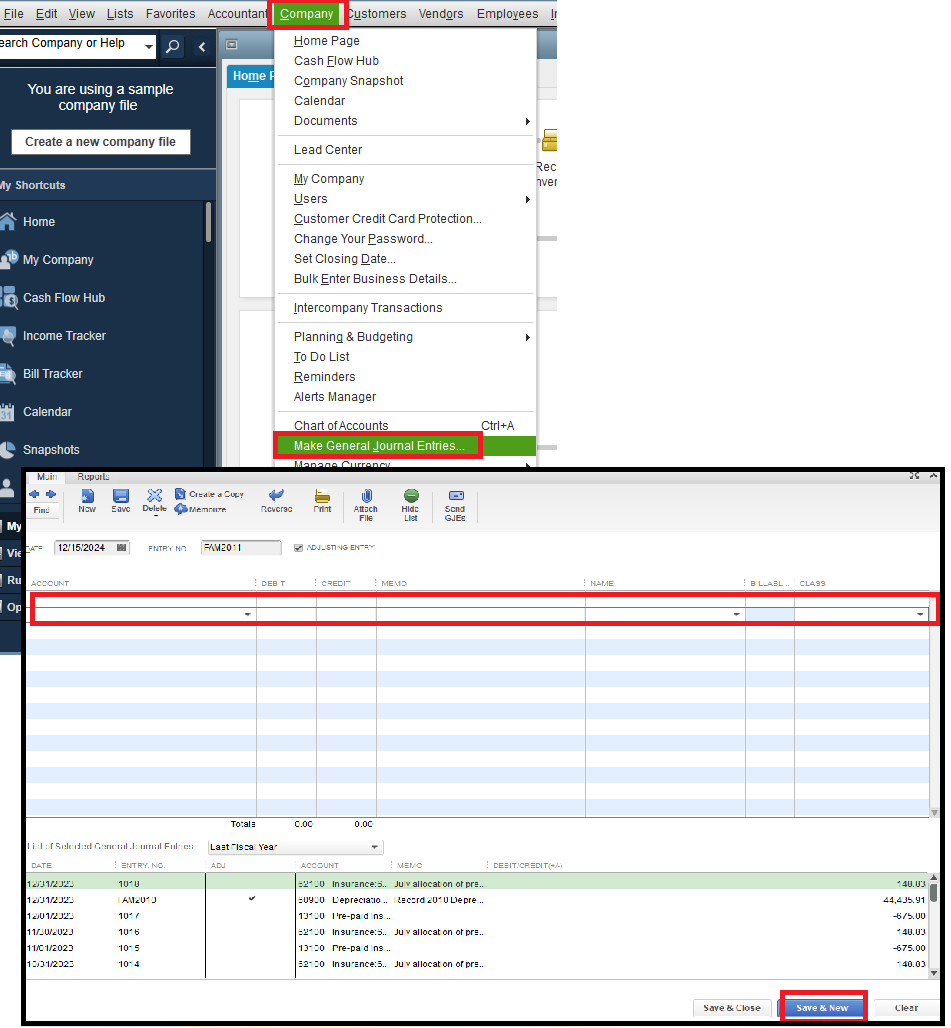Click the shortcuts sidebar scrollbar

[208, 223]
